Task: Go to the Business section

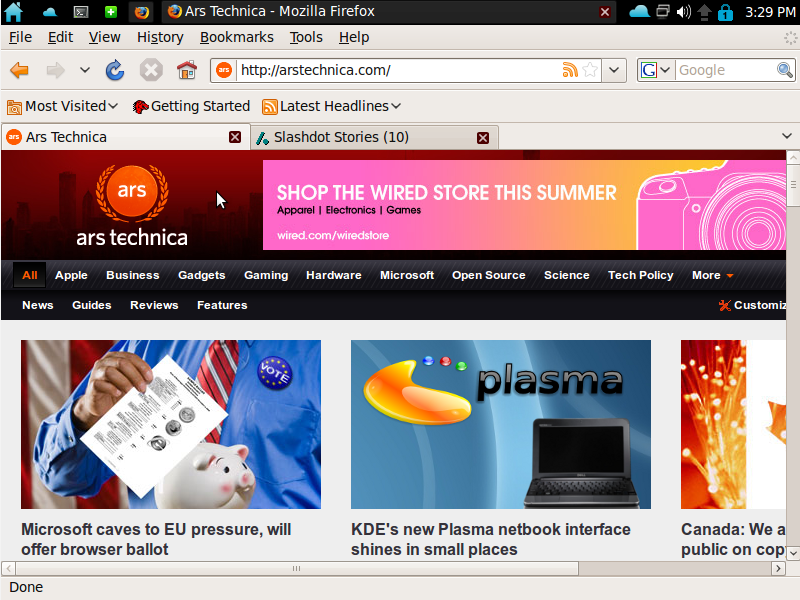Action: pyautogui.click(x=133, y=276)
